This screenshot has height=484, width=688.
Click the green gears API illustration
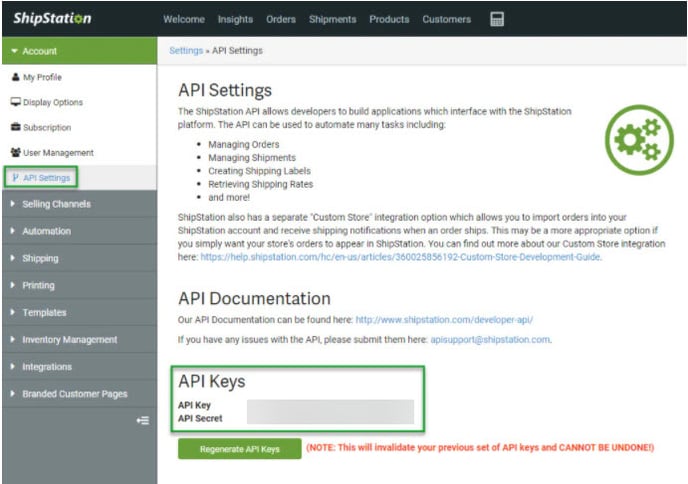point(639,140)
